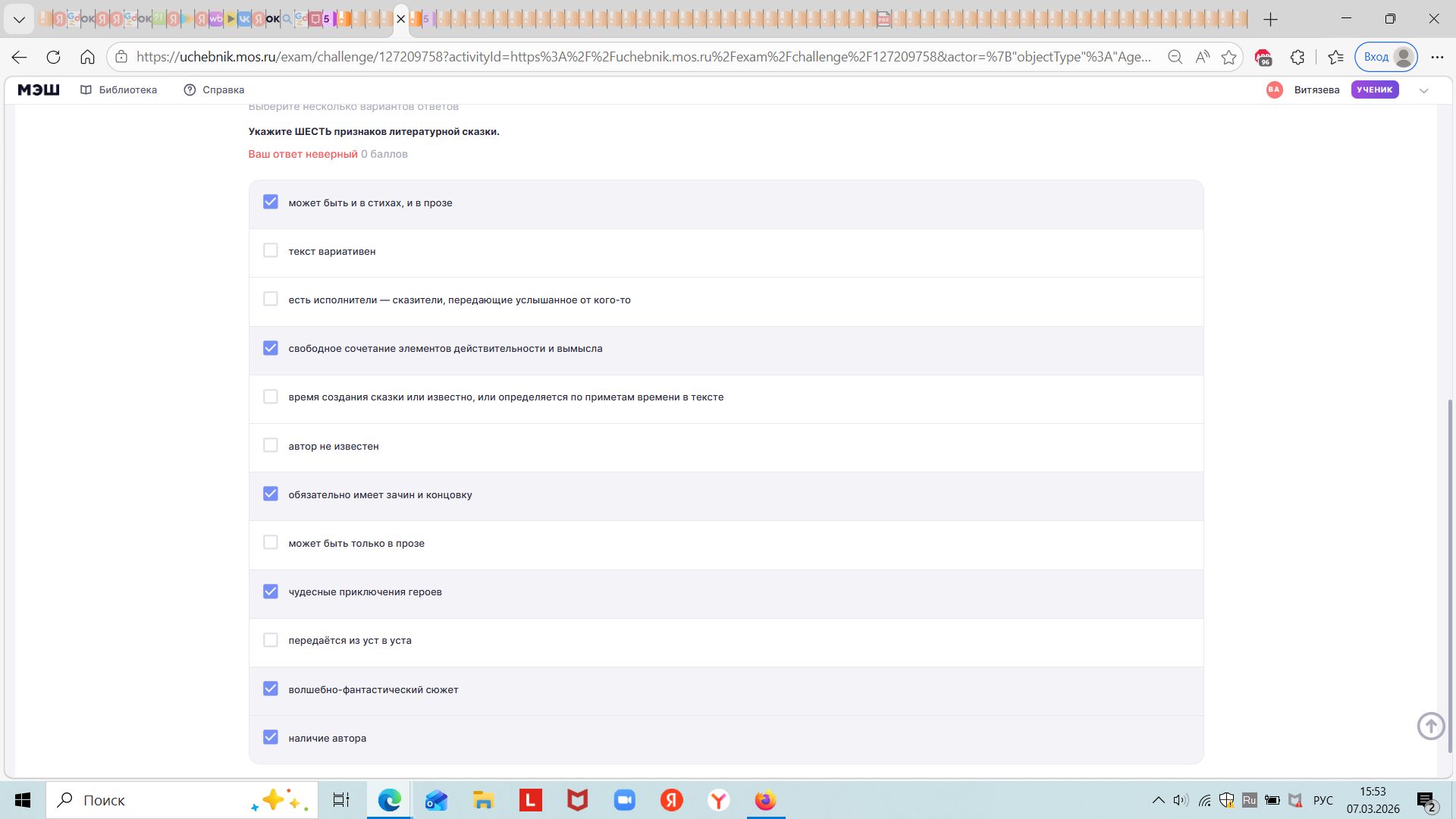Image resolution: width=1456 pixels, height=819 pixels.
Task: Open a new browser tab
Action: 1271,19
